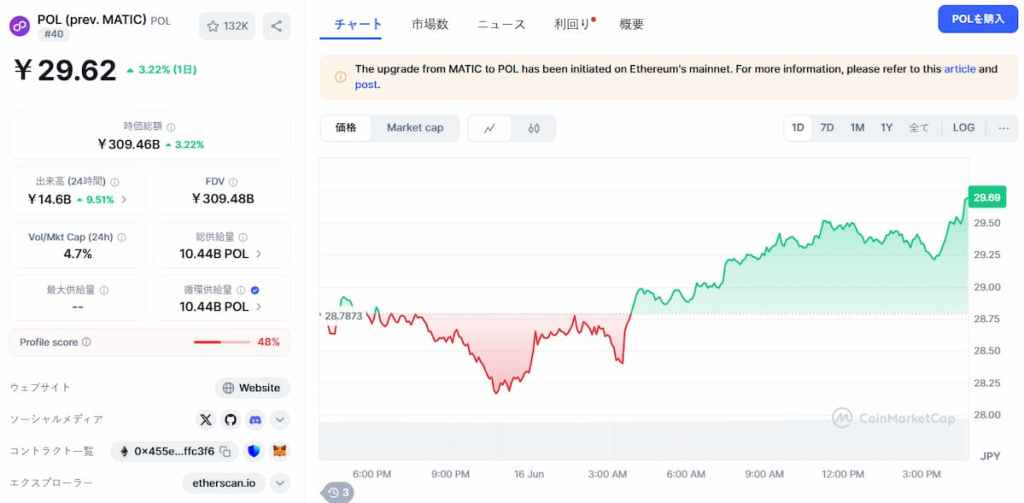Expand 循環供給量 10.44B POL chevron

pyautogui.click(x=259, y=306)
